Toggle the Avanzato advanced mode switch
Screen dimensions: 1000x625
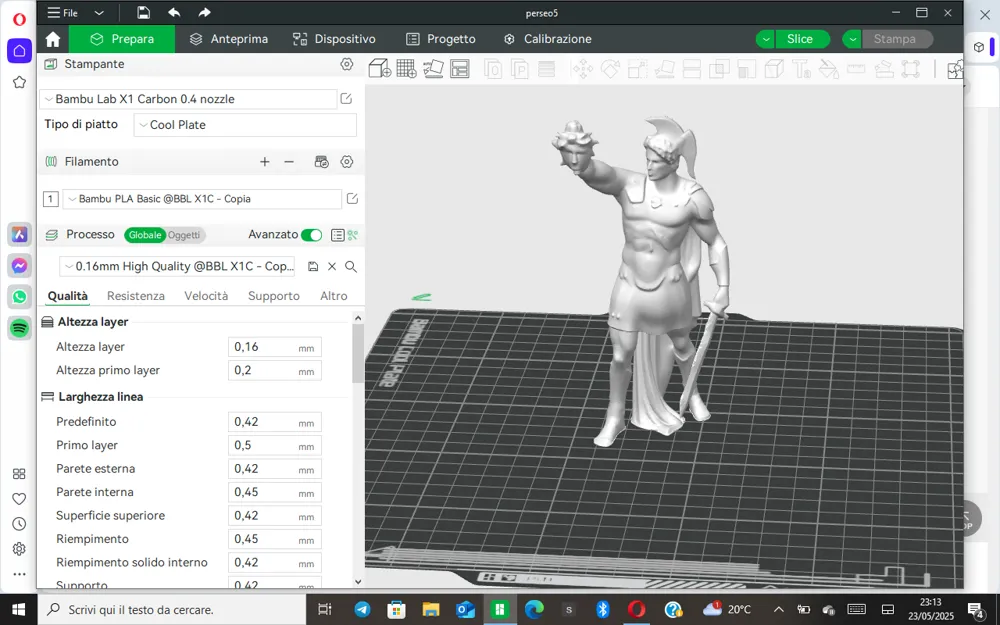click(311, 235)
